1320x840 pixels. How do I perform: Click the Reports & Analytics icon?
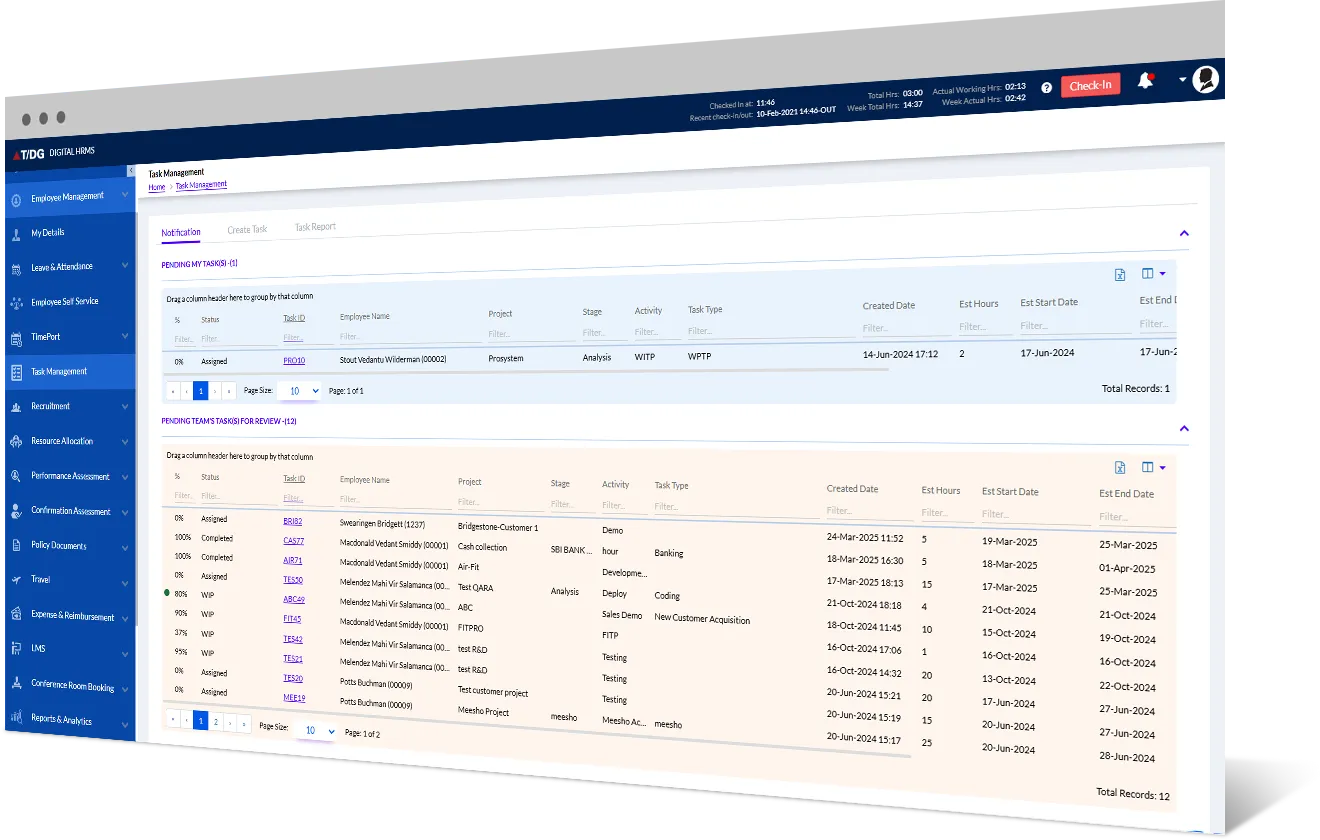click(x=16, y=718)
